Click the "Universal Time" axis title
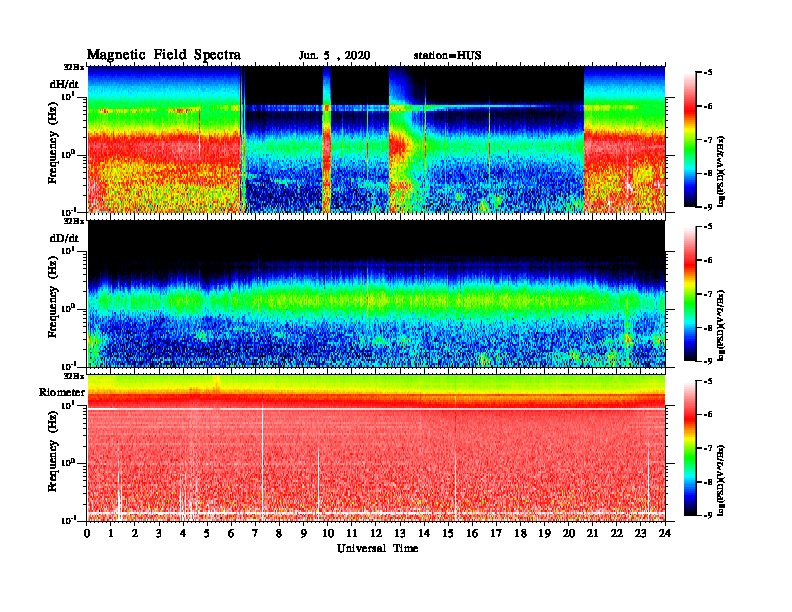The image size is (792, 612). click(377, 548)
